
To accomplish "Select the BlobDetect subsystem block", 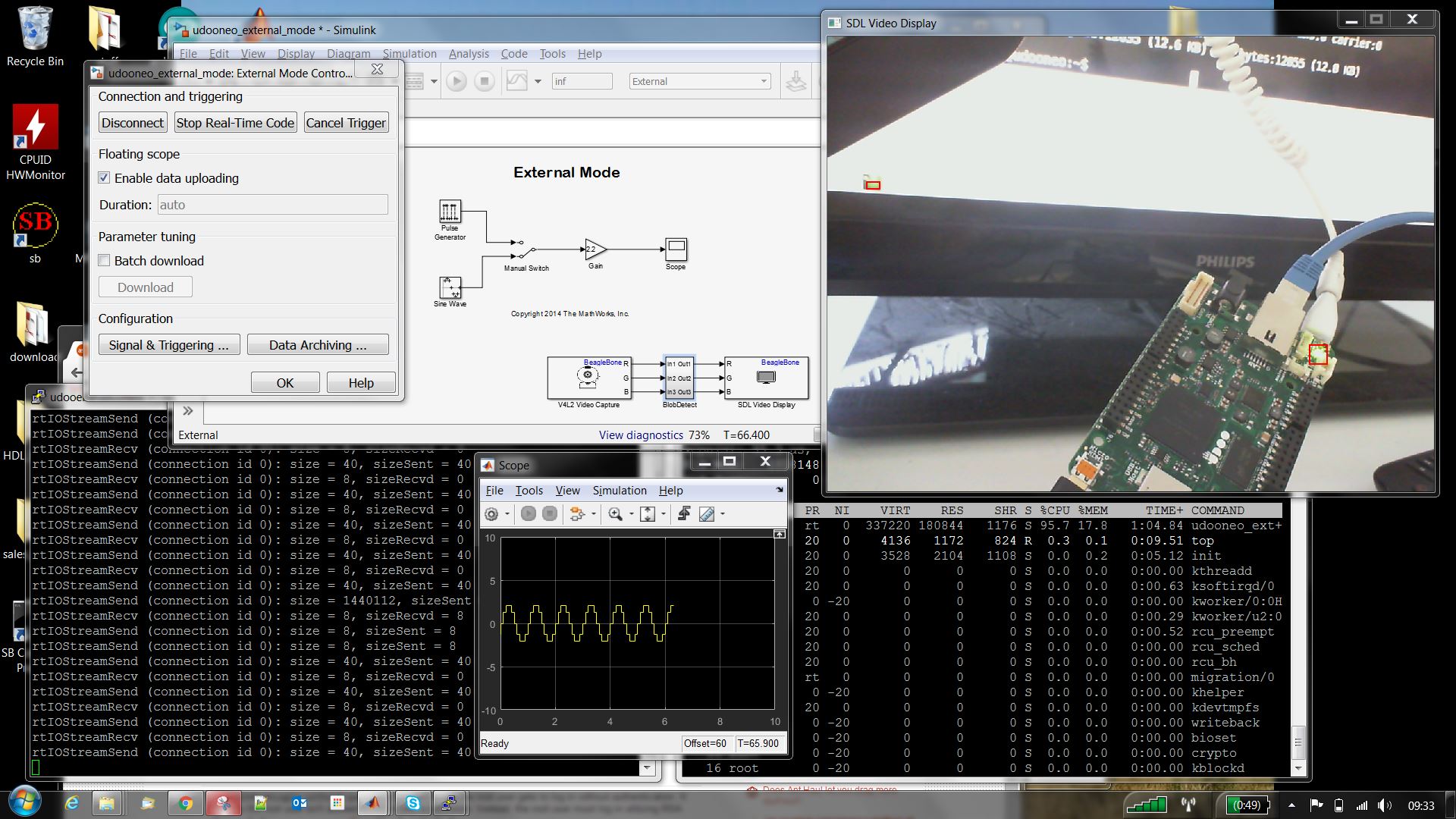I will point(679,378).
